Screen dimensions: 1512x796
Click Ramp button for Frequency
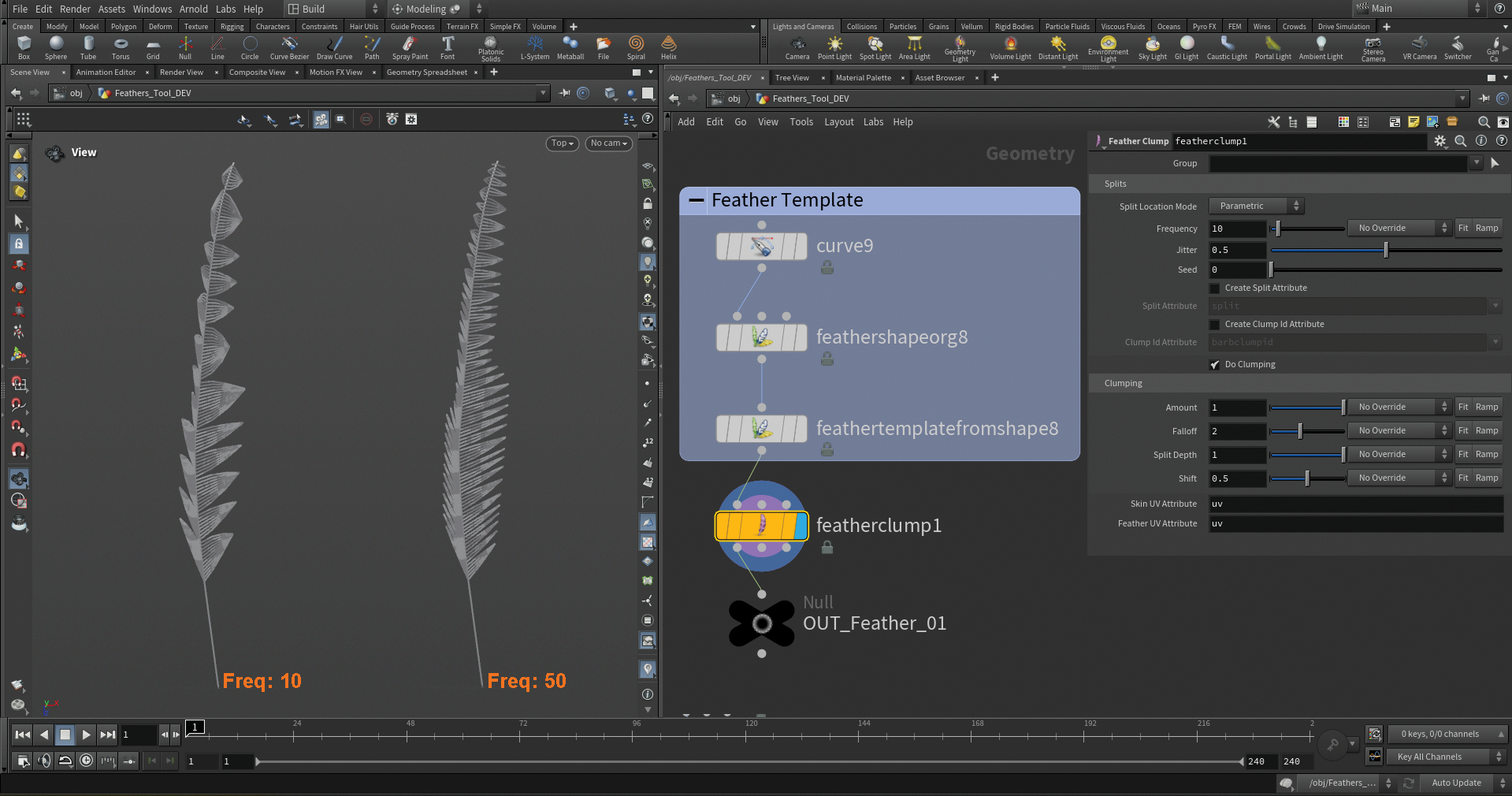(1487, 228)
